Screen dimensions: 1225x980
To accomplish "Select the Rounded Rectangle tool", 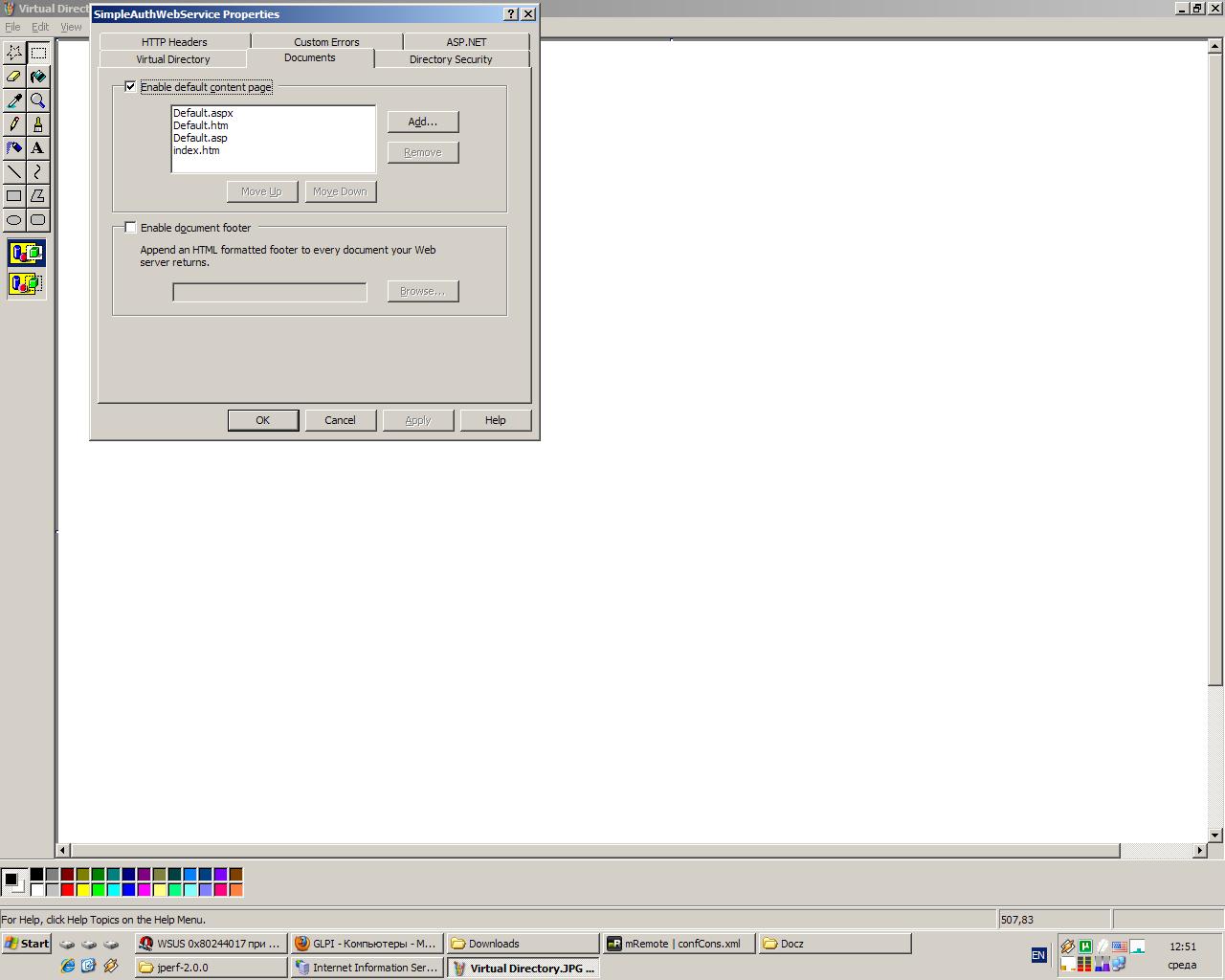I will 38,220.
